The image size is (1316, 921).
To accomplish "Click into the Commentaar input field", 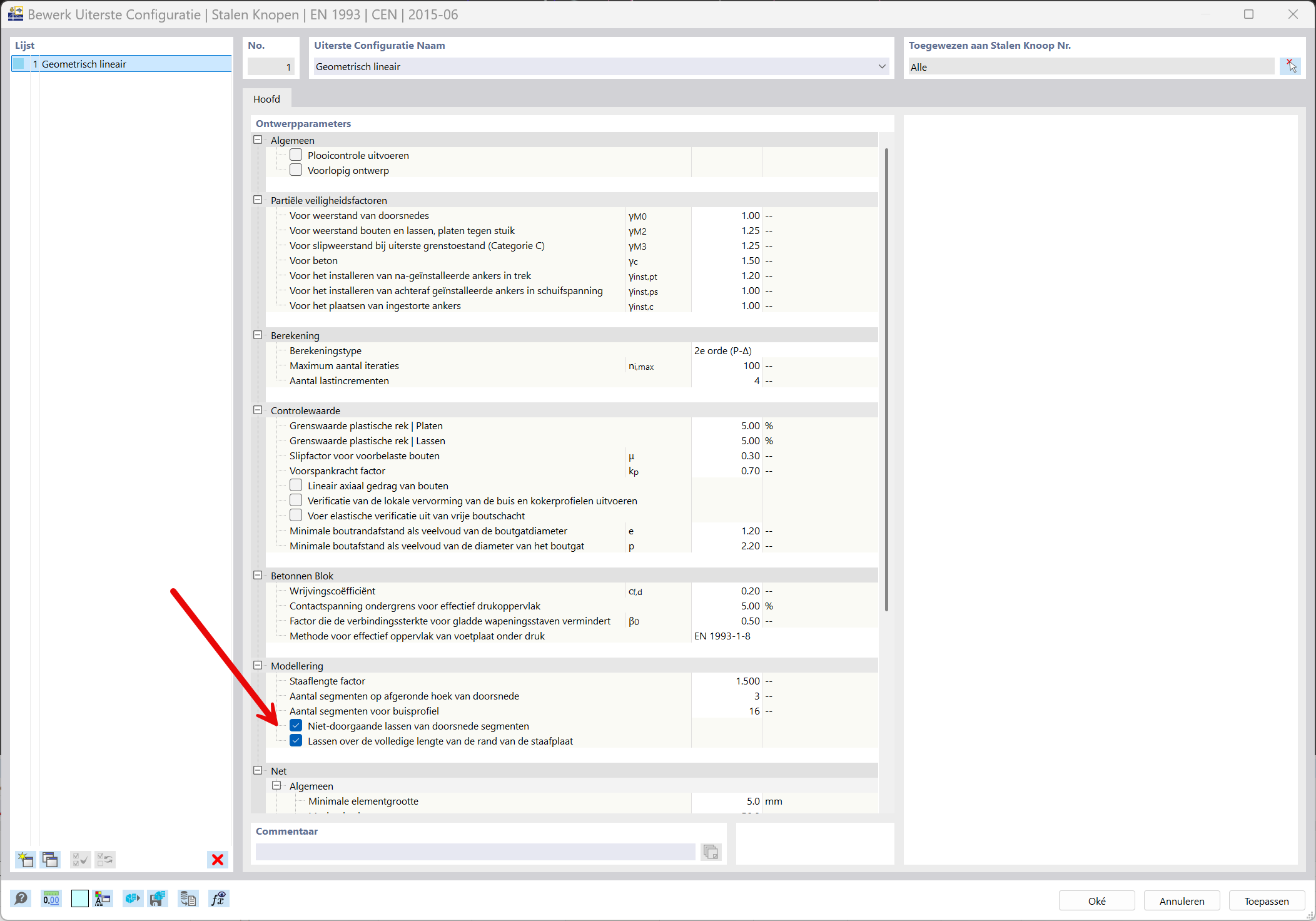I will click(x=475, y=852).
